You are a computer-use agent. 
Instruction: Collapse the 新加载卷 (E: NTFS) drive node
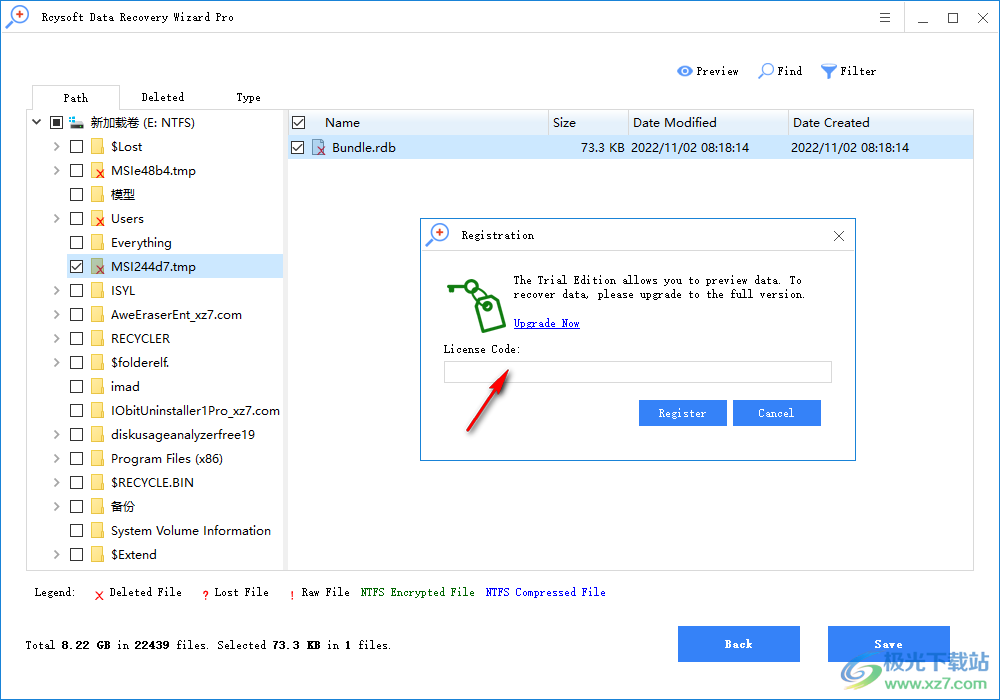tap(36, 122)
